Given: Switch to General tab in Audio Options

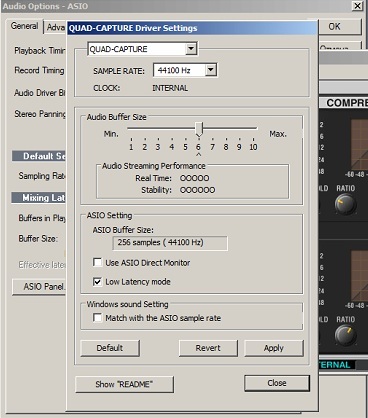Looking at the screenshot, I should coord(24,26).
